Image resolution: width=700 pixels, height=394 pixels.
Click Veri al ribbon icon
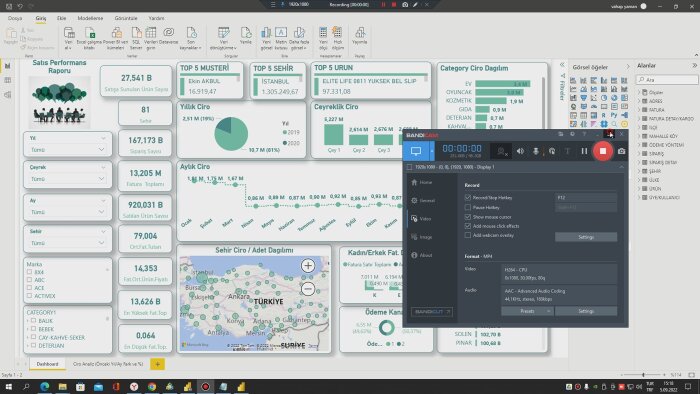pyautogui.click(x=69, y=38)
